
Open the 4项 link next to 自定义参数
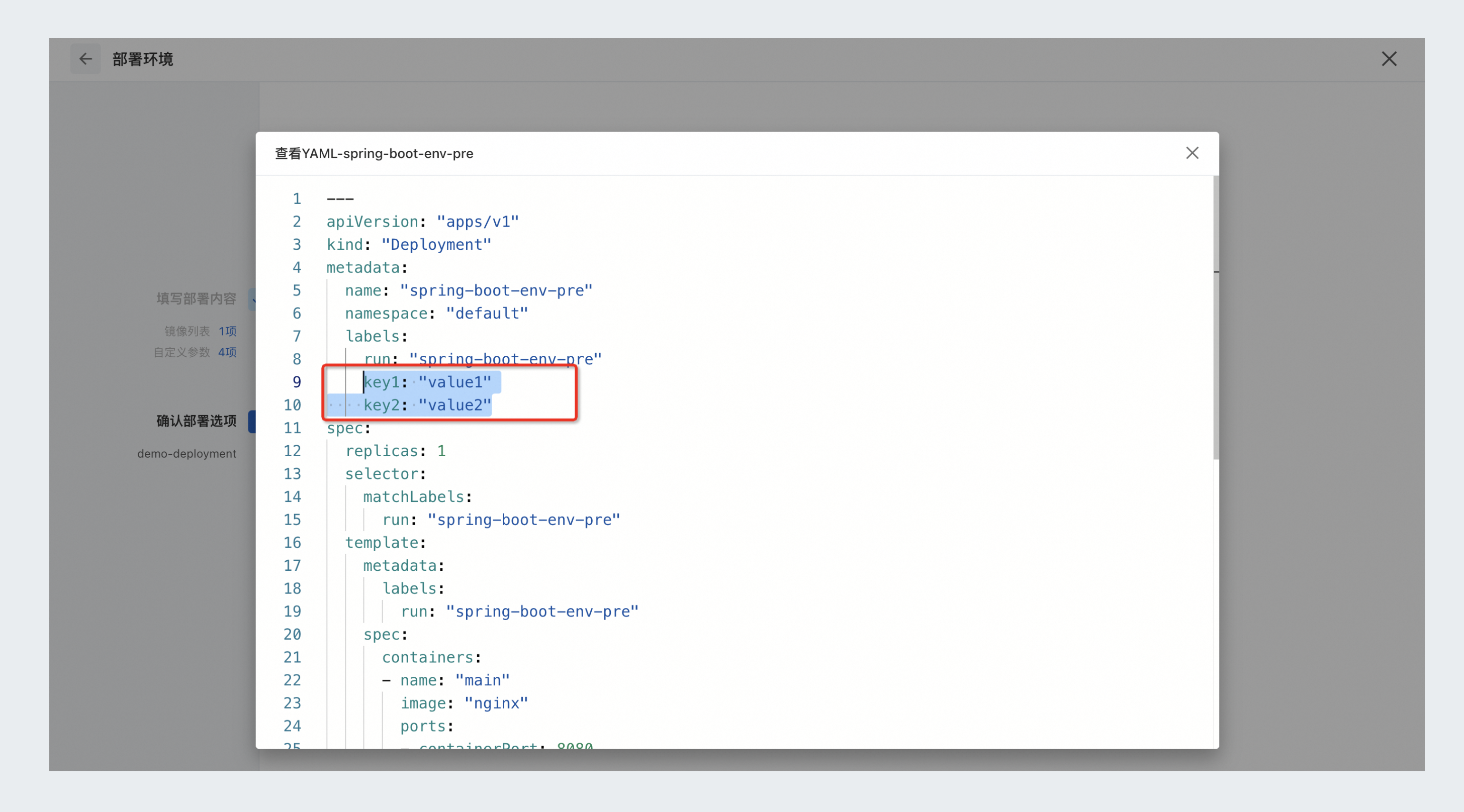point(227,352)
